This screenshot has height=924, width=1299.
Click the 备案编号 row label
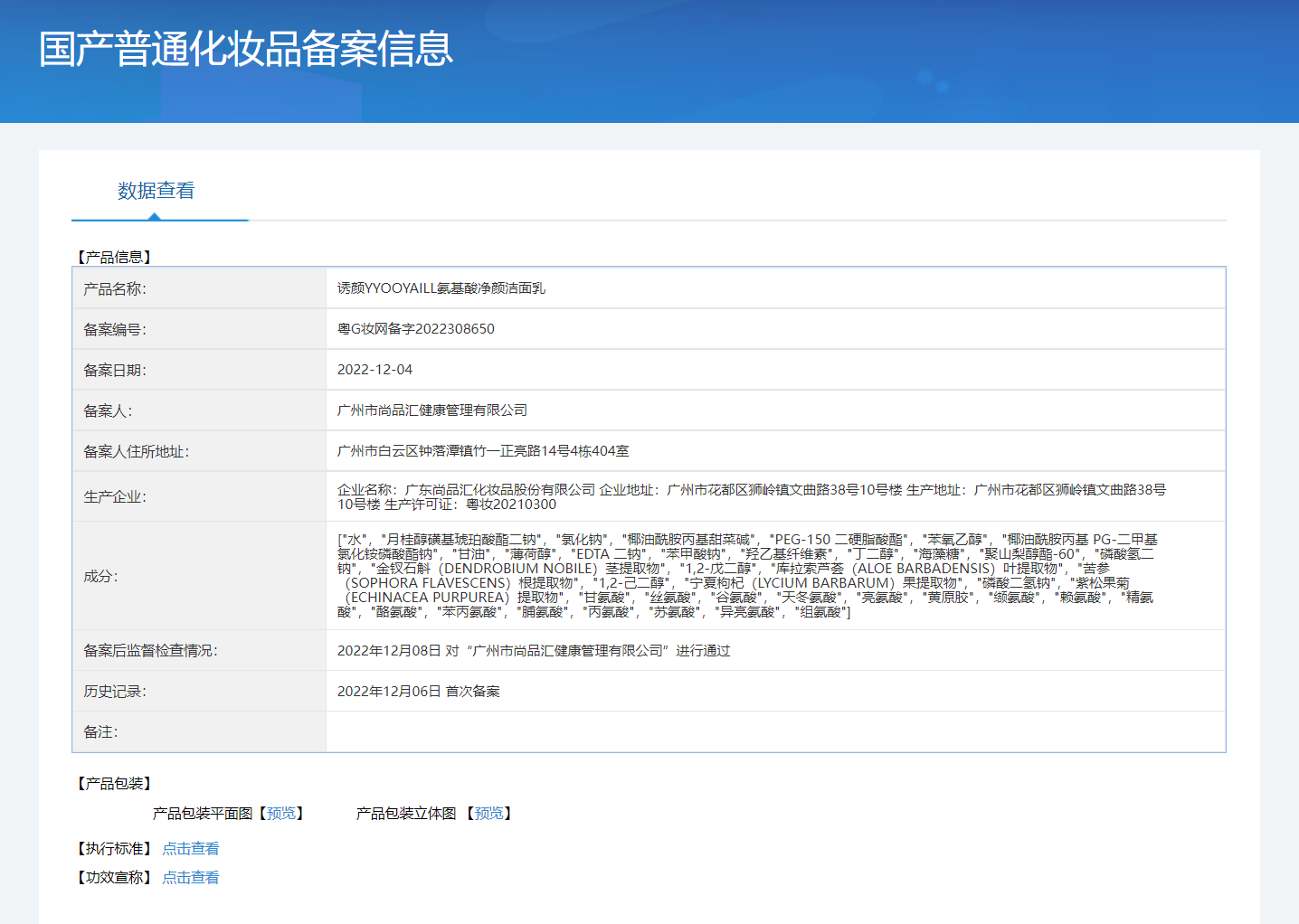click(x=115, y=330)
